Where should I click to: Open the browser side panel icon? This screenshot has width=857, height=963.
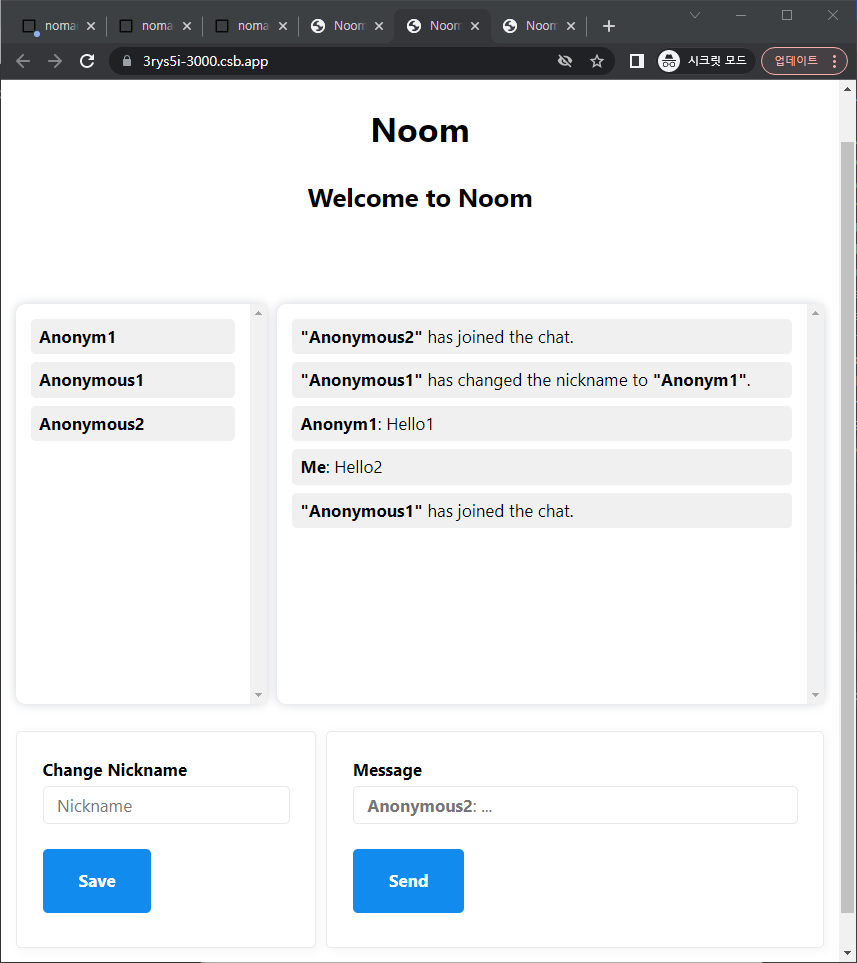click(636, 61)
